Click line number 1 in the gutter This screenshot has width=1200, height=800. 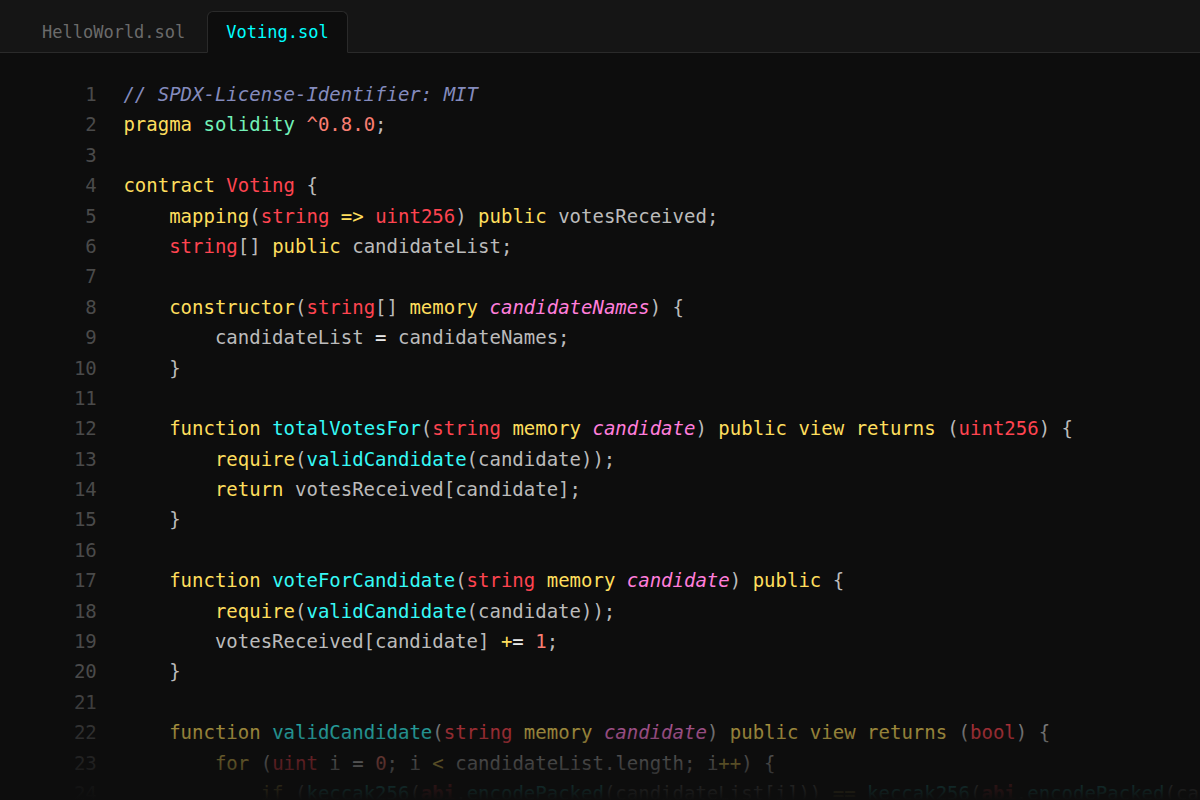(x=91, y=95)
